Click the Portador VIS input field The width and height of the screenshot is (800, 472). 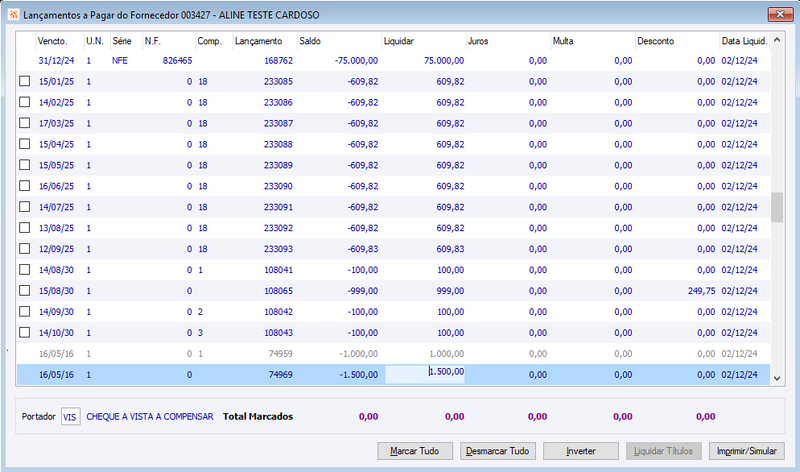pos(70,417)
